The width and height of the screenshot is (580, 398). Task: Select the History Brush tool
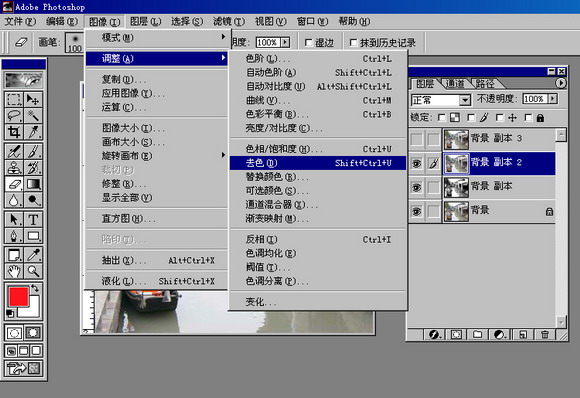[33, 168]
